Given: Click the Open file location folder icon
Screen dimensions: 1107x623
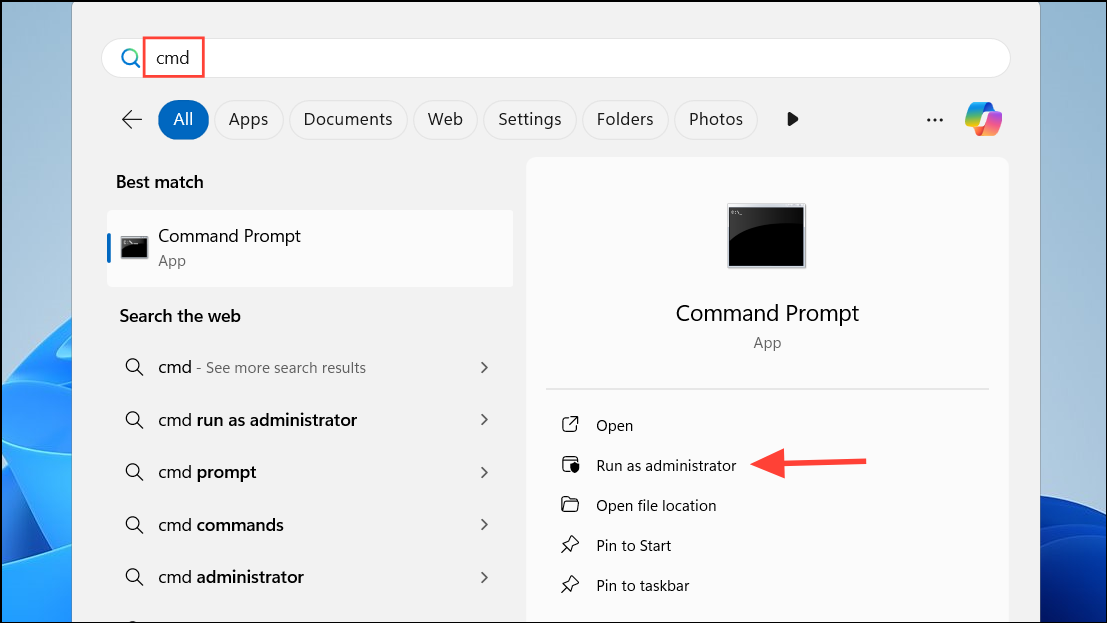Looking at the screenshot, I should 570,504.
